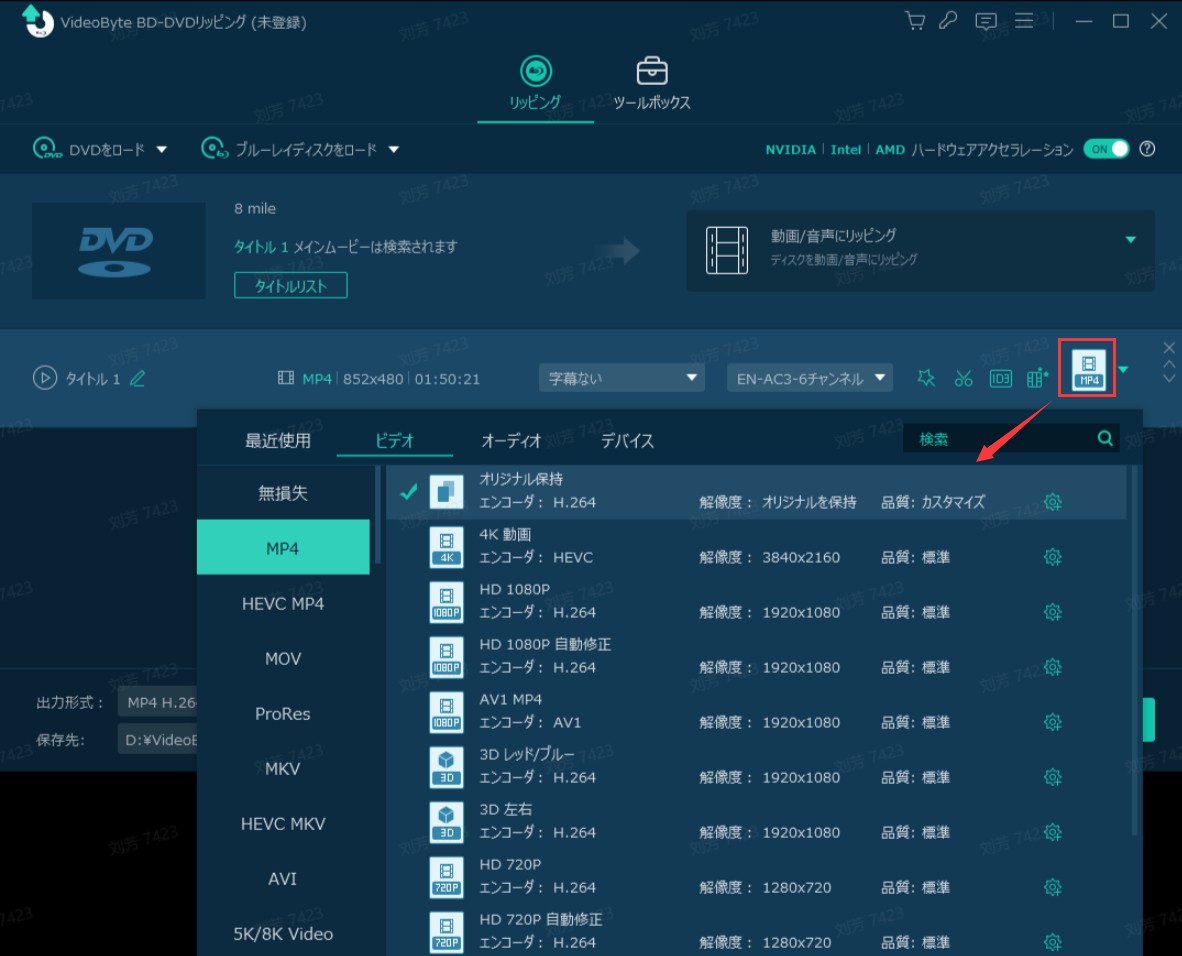The height and width of the screenshot is (956, 1182).
Task: Switch to the ツールボックス tab
Action: click(x=652, y=84)
